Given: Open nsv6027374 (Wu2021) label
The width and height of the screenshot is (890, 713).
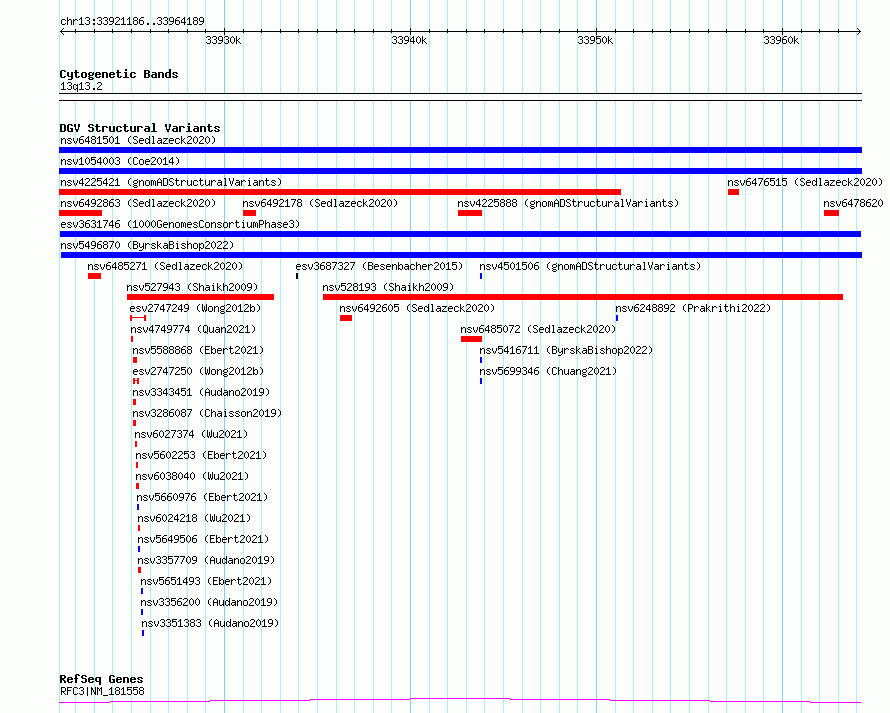Looking at the screenshot, I should coord(191,434).
